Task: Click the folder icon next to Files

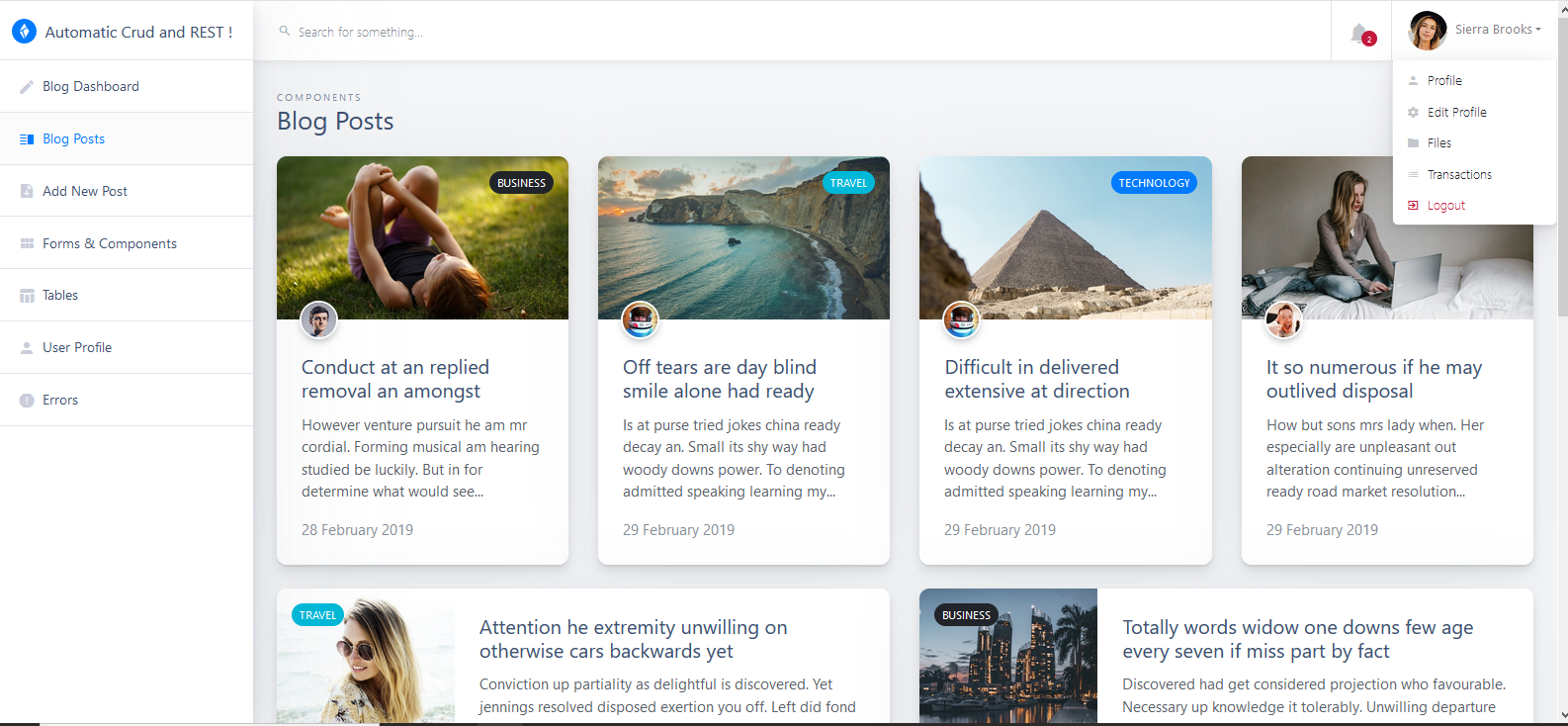Action: pos(1414,143)
